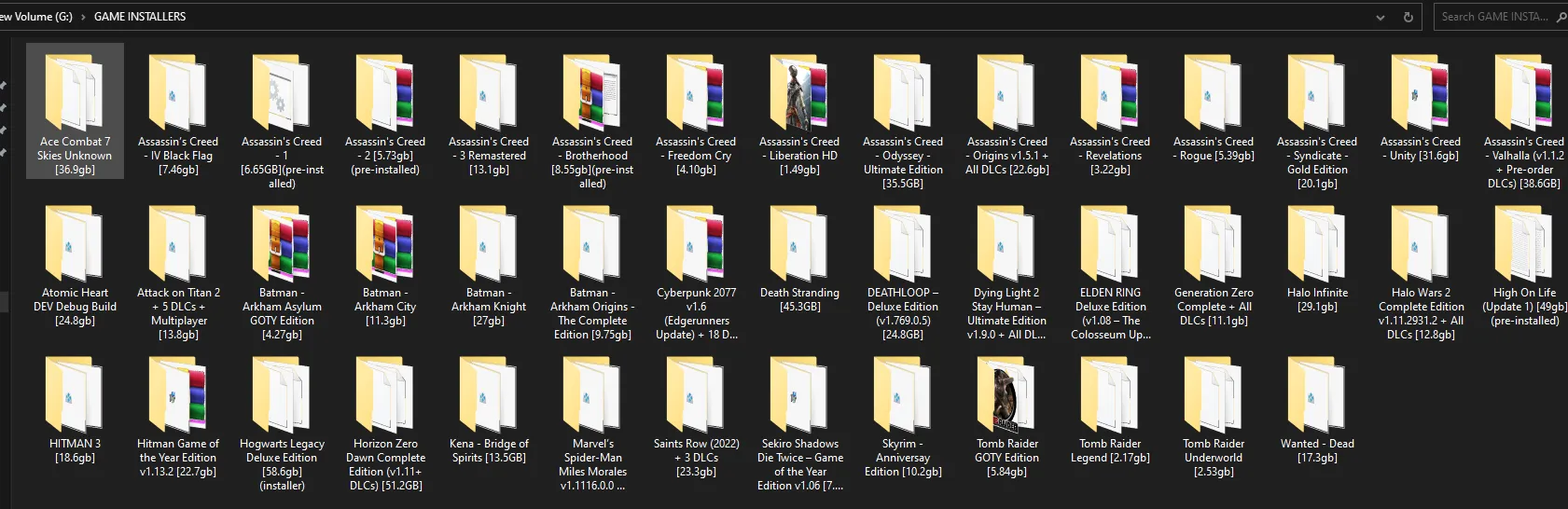Click the search magnifier icon
Image resolution: width=1568 pixels, height=509 pixels.
1561,17
